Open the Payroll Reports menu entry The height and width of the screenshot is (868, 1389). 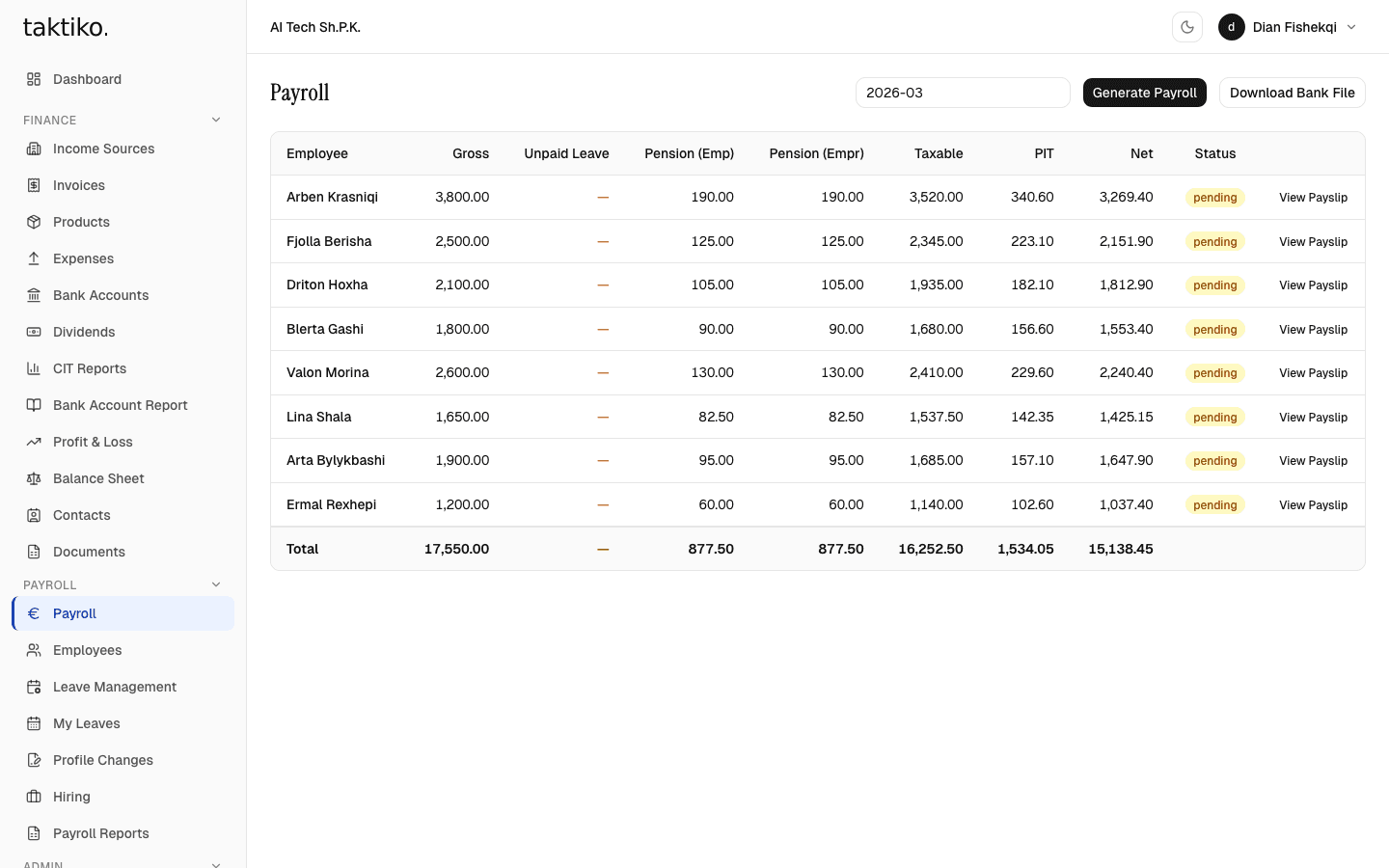pyautogui.click(x=100, y=833)
